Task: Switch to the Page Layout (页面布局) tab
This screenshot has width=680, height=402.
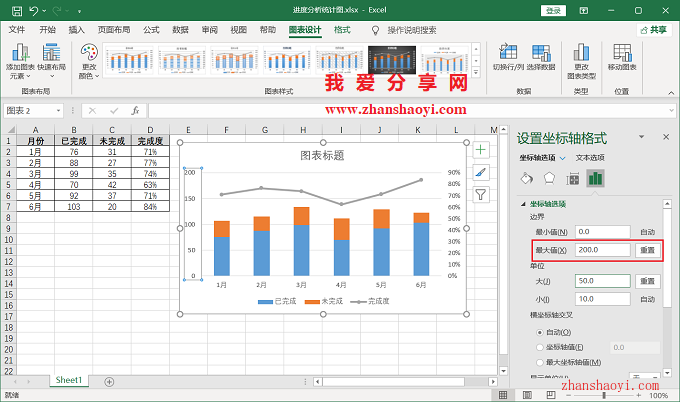Action: tap(114, 30)
